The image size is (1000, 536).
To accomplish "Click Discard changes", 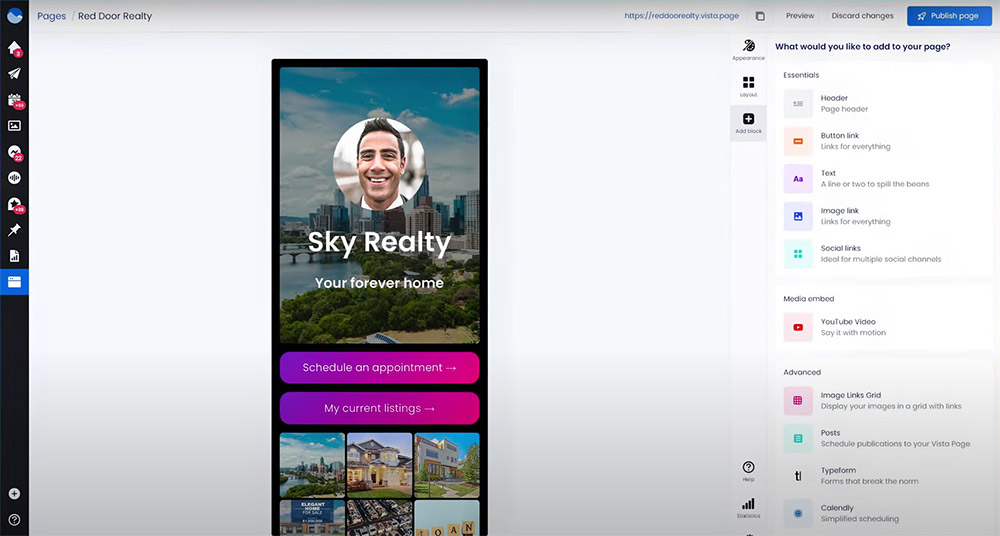I will click(x=862, y=16).
